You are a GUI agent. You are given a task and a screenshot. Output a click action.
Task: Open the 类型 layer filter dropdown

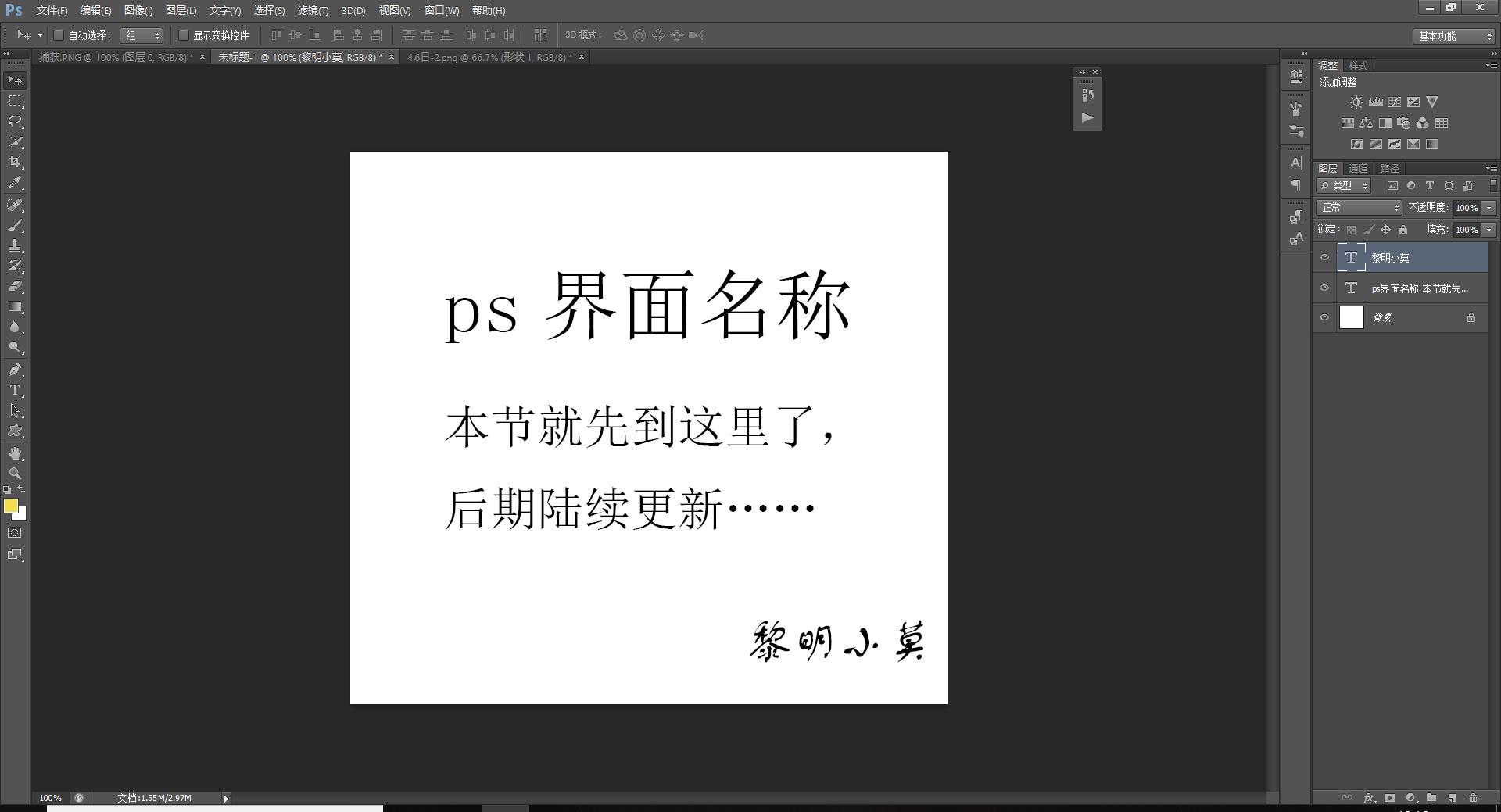1342,185
